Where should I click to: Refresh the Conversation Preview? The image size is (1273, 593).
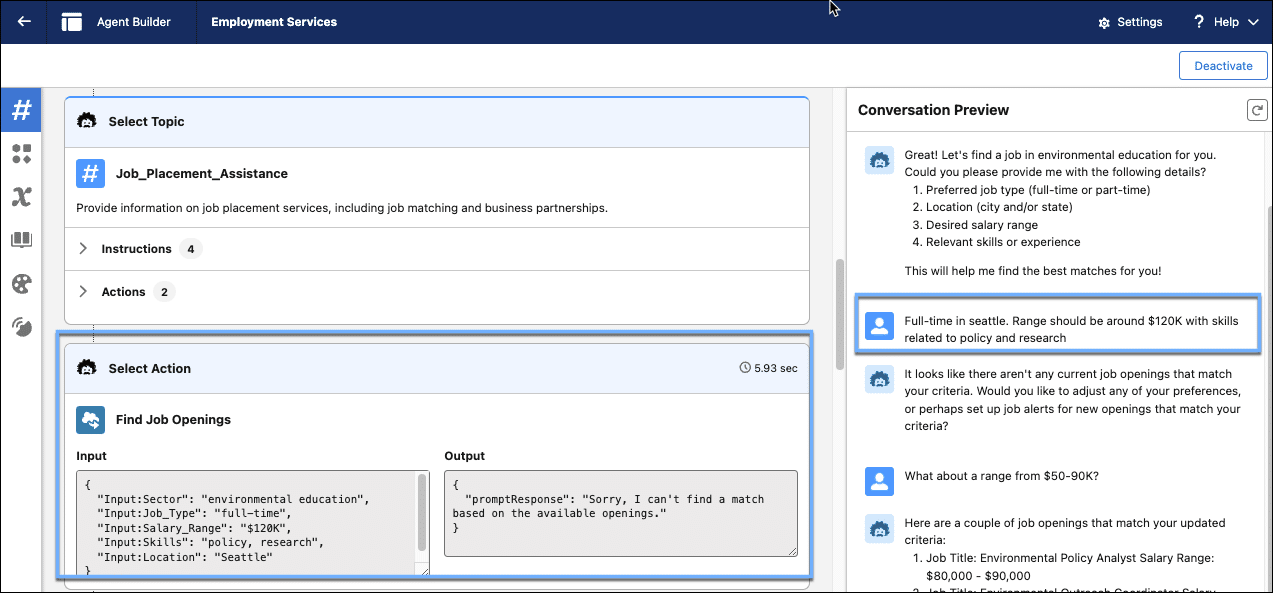1257,110
